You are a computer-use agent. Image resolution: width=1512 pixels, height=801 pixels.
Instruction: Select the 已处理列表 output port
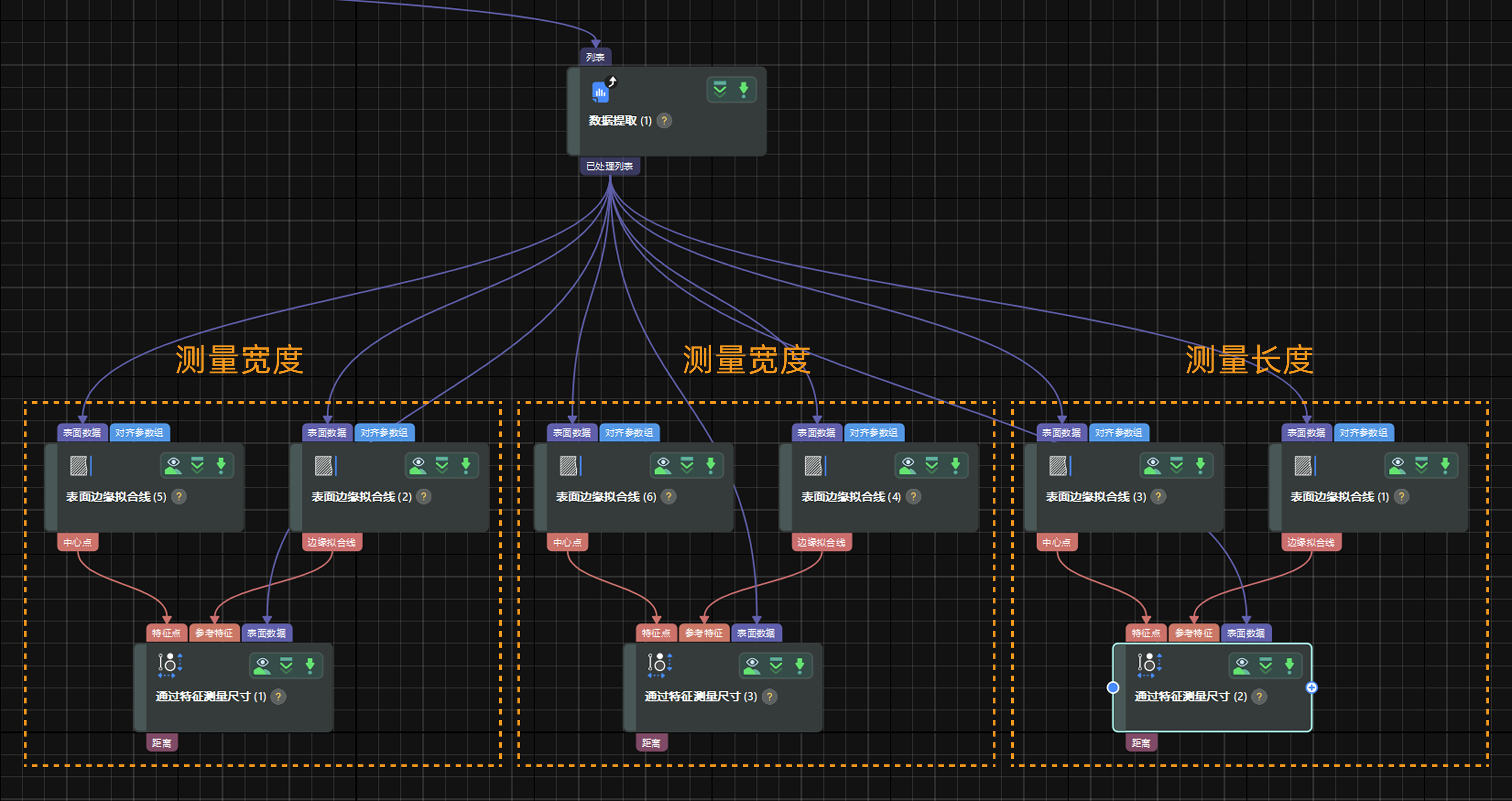point(609,166)
